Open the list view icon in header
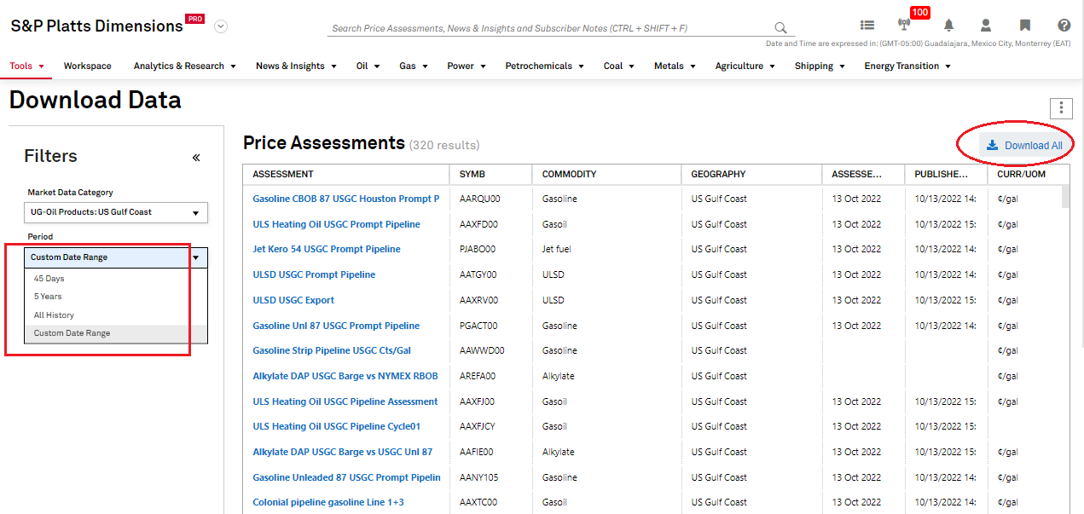This screenshot has width=1084, height=514. click(867, 25)
